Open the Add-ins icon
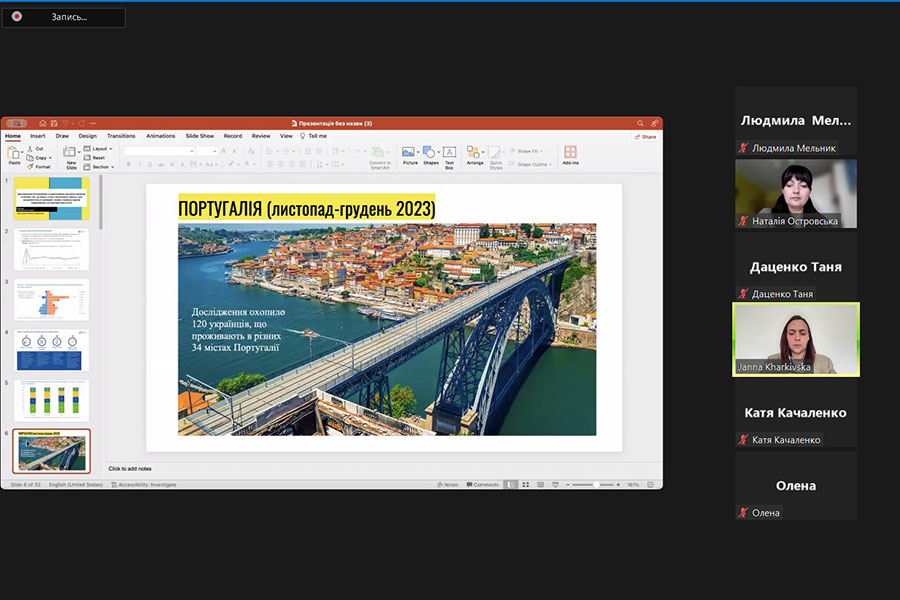This screenshot has width=900, height=600. coord(570,153)
